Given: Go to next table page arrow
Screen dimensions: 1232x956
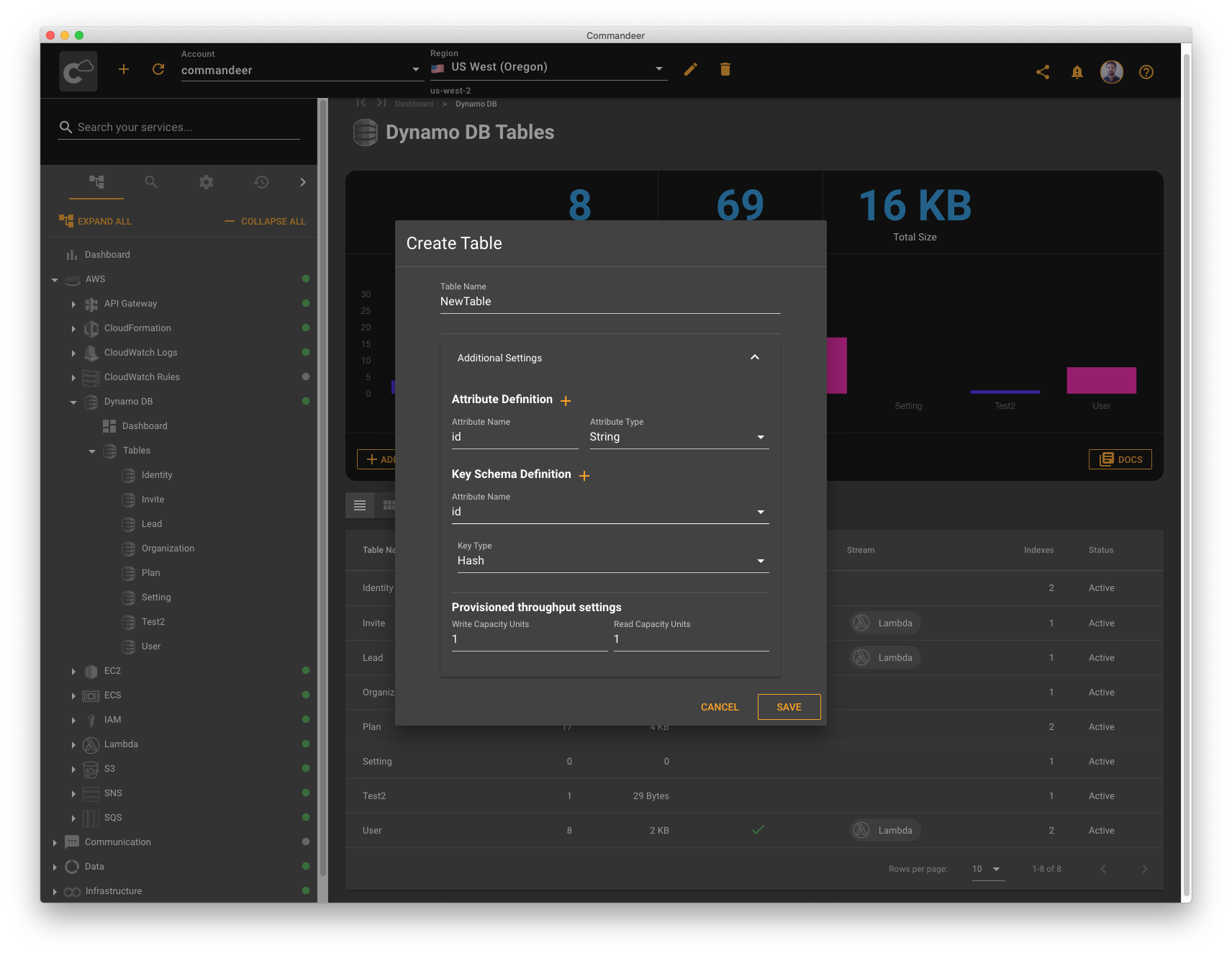Looking at the screenshot, I should [1145, 869].
